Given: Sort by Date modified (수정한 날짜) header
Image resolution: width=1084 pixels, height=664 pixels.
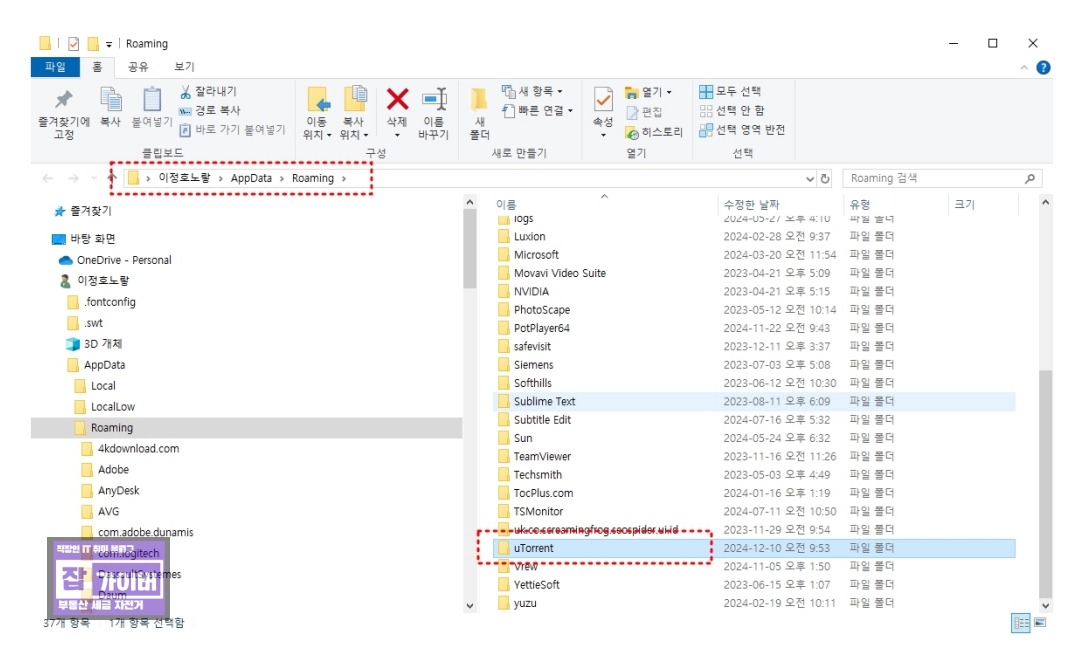Looking at the screenshot, I should click(751, 205).
